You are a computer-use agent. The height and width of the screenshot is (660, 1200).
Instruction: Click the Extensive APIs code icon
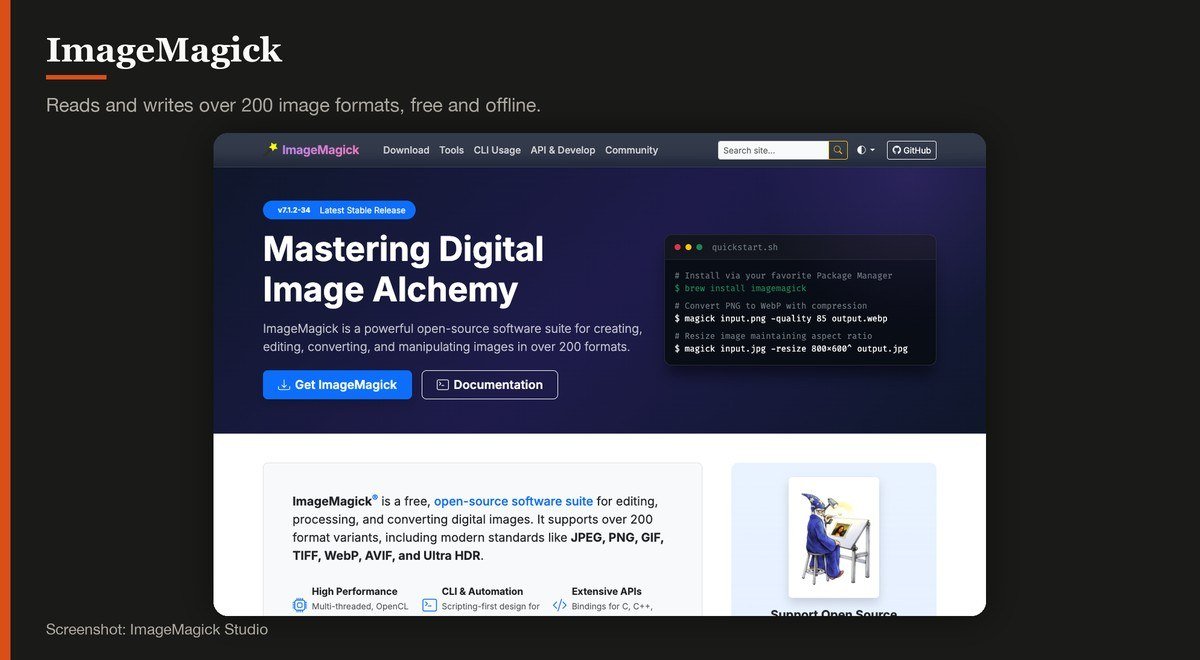pyautogui.click(x=560, y=605)
